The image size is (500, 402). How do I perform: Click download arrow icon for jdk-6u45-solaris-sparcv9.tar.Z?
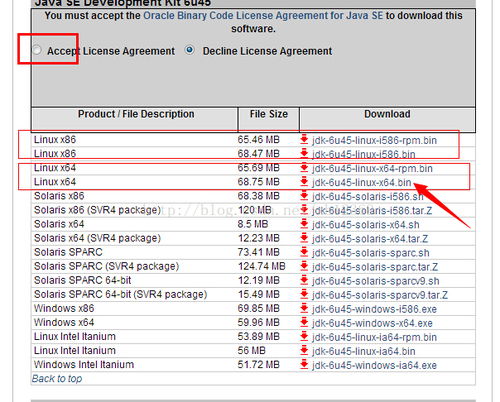point(304,294)
